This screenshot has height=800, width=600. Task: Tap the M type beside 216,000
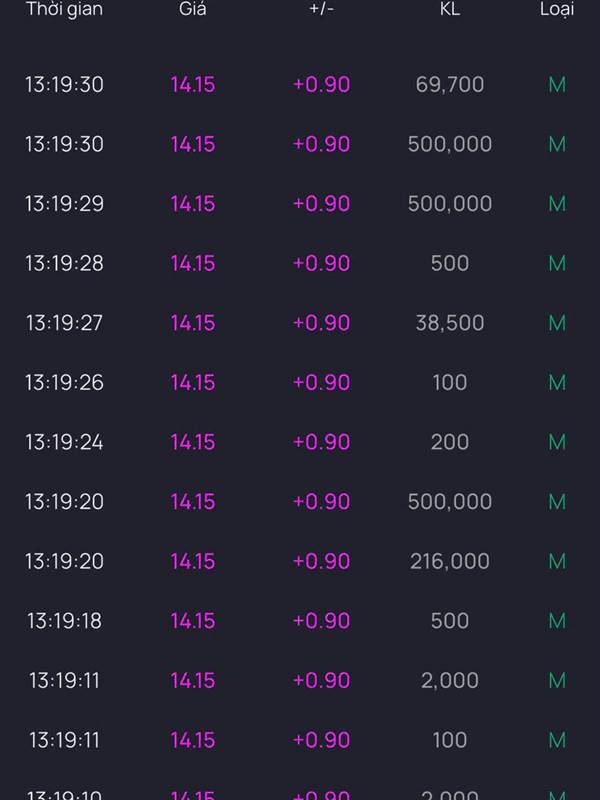pos(557,562)
